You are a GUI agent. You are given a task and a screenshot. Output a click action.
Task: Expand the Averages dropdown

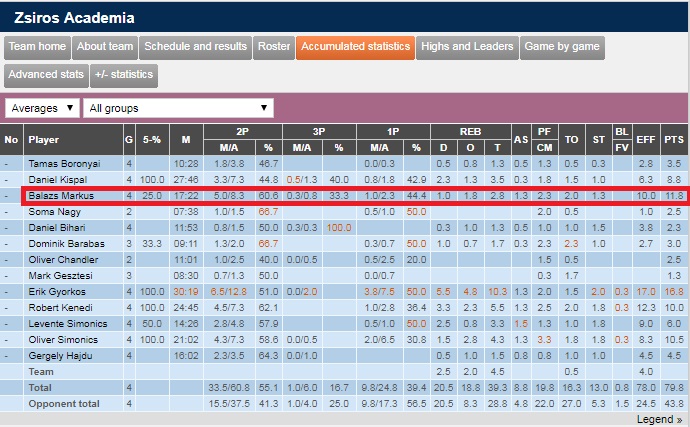coord(42,108)
